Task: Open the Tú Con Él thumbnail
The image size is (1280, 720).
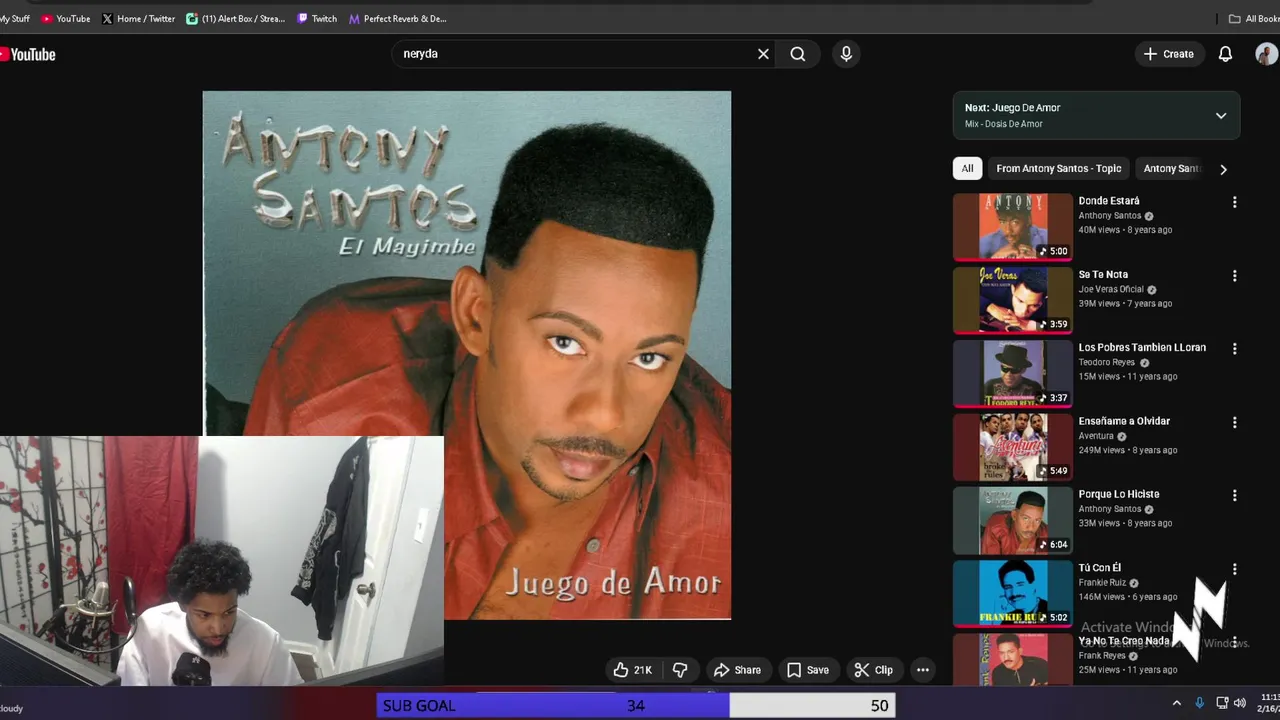Action: tap(1012, 593)
